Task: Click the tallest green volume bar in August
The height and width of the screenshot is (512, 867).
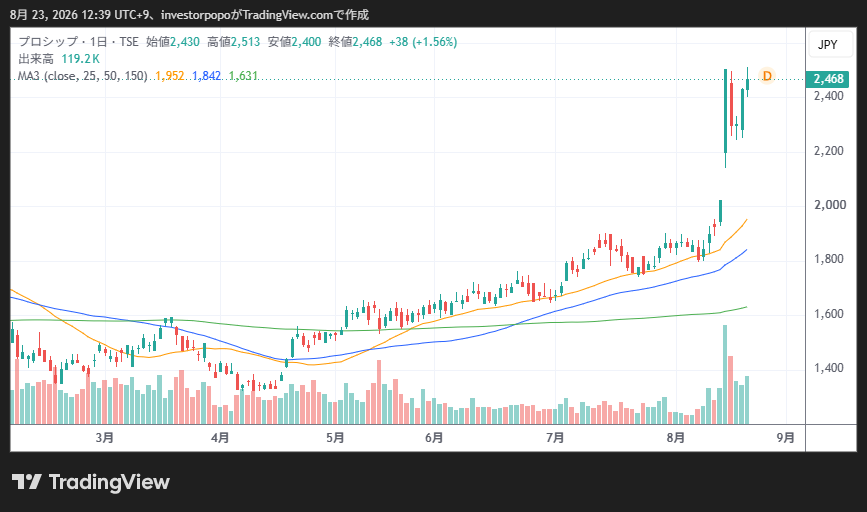Action: tap(725, 374)
